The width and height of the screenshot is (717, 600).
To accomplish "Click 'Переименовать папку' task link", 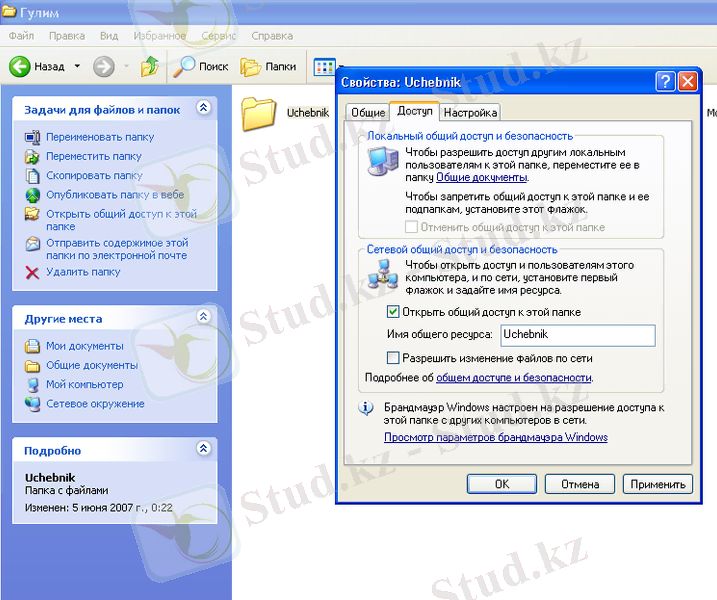I will (100, 137).
